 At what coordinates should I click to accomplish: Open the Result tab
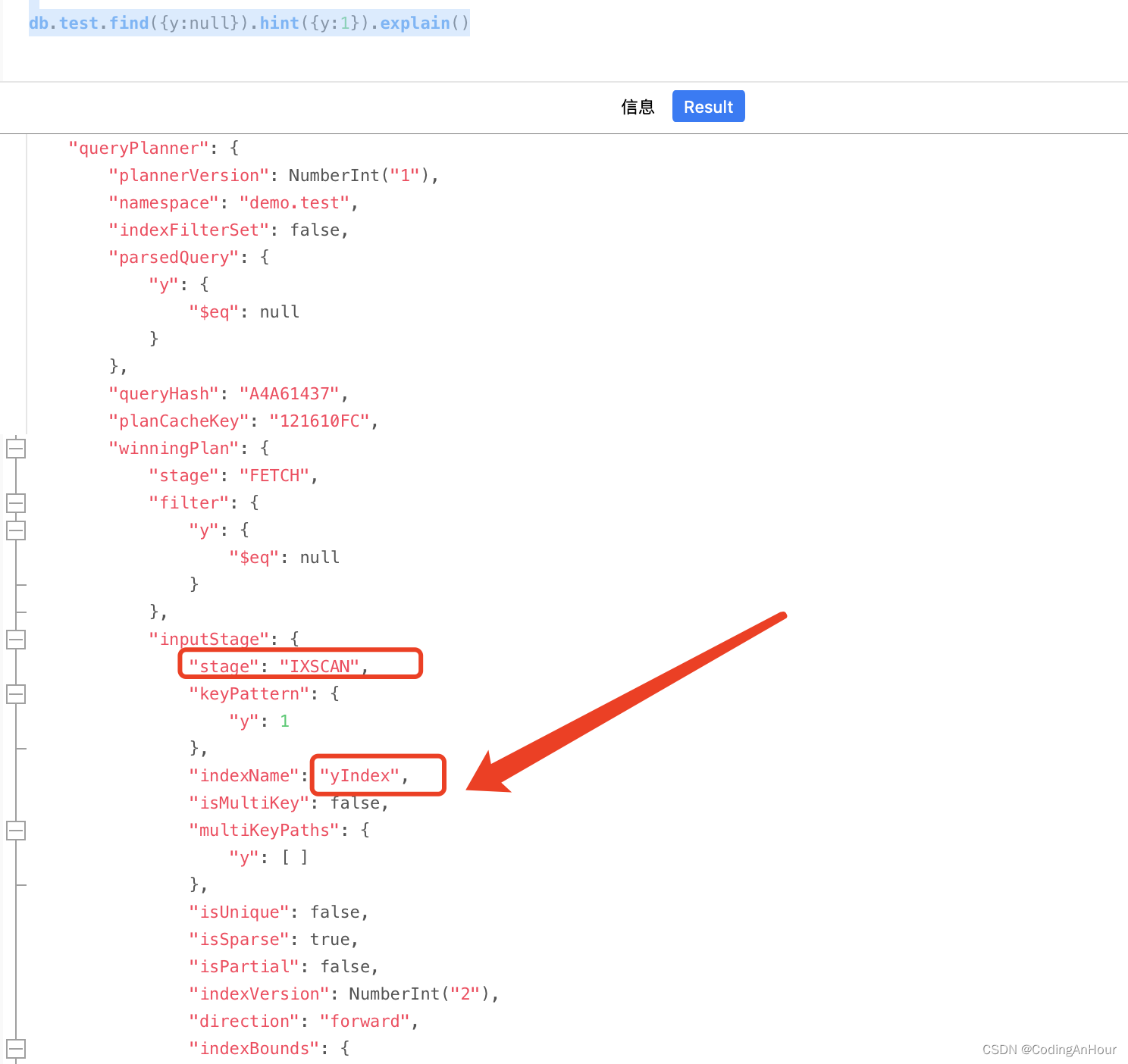pos(708,106)
